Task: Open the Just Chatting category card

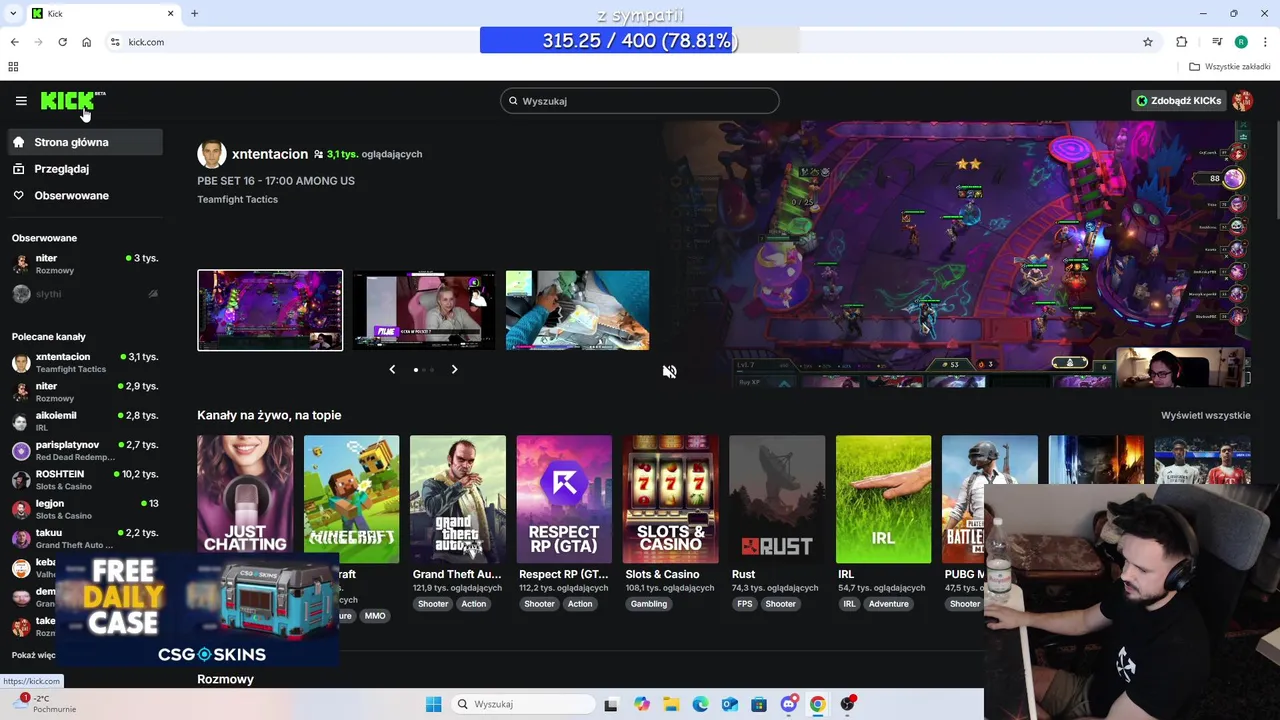Action: 245,499
